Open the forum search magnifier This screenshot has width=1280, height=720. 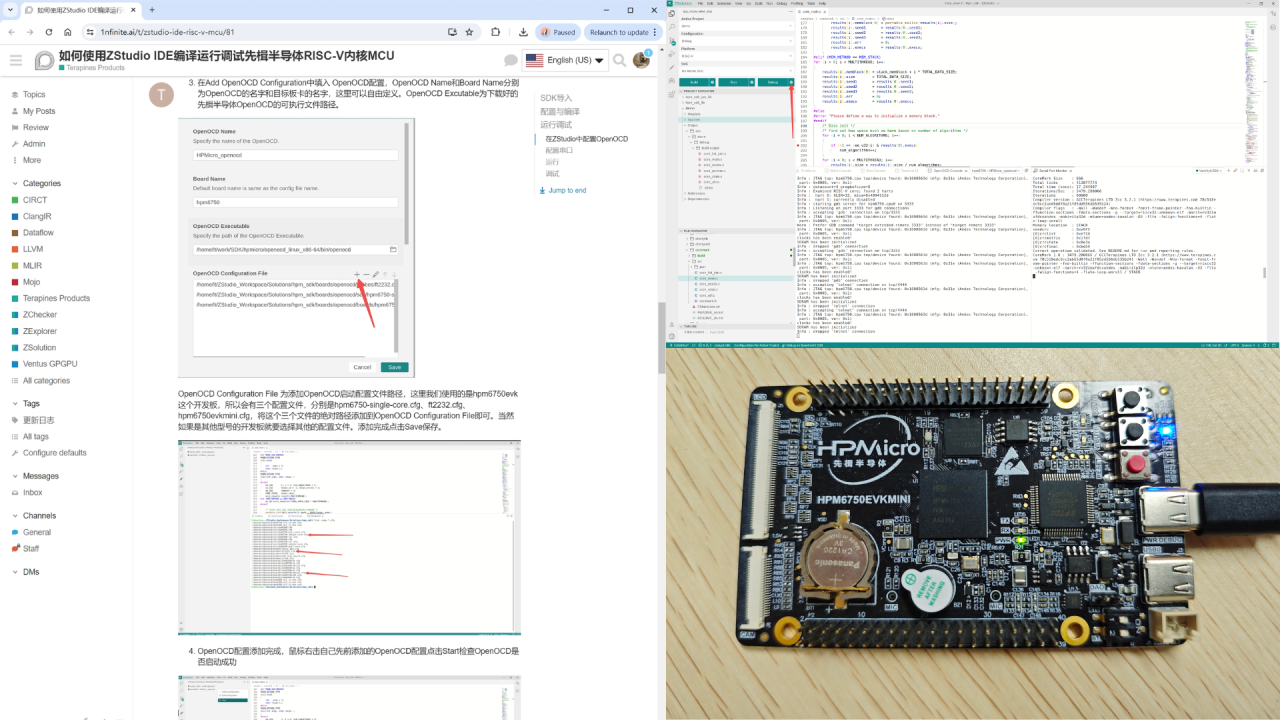pos(619,60)
